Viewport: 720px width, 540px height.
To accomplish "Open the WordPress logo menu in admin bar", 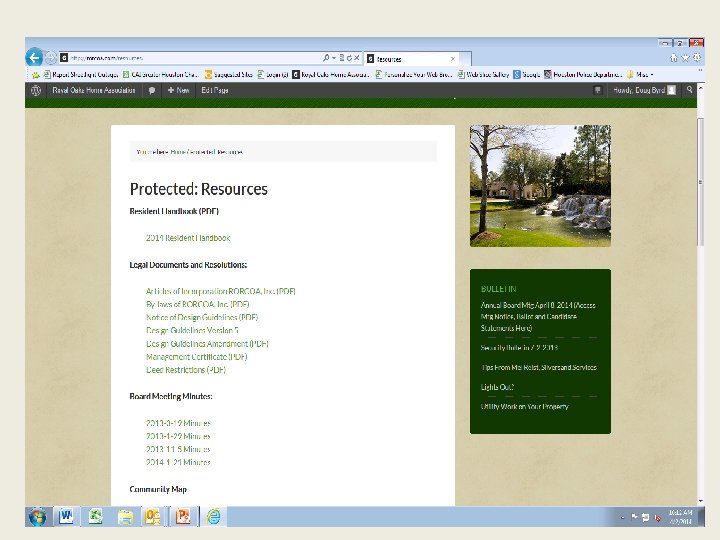I will (x=35, y=90).
